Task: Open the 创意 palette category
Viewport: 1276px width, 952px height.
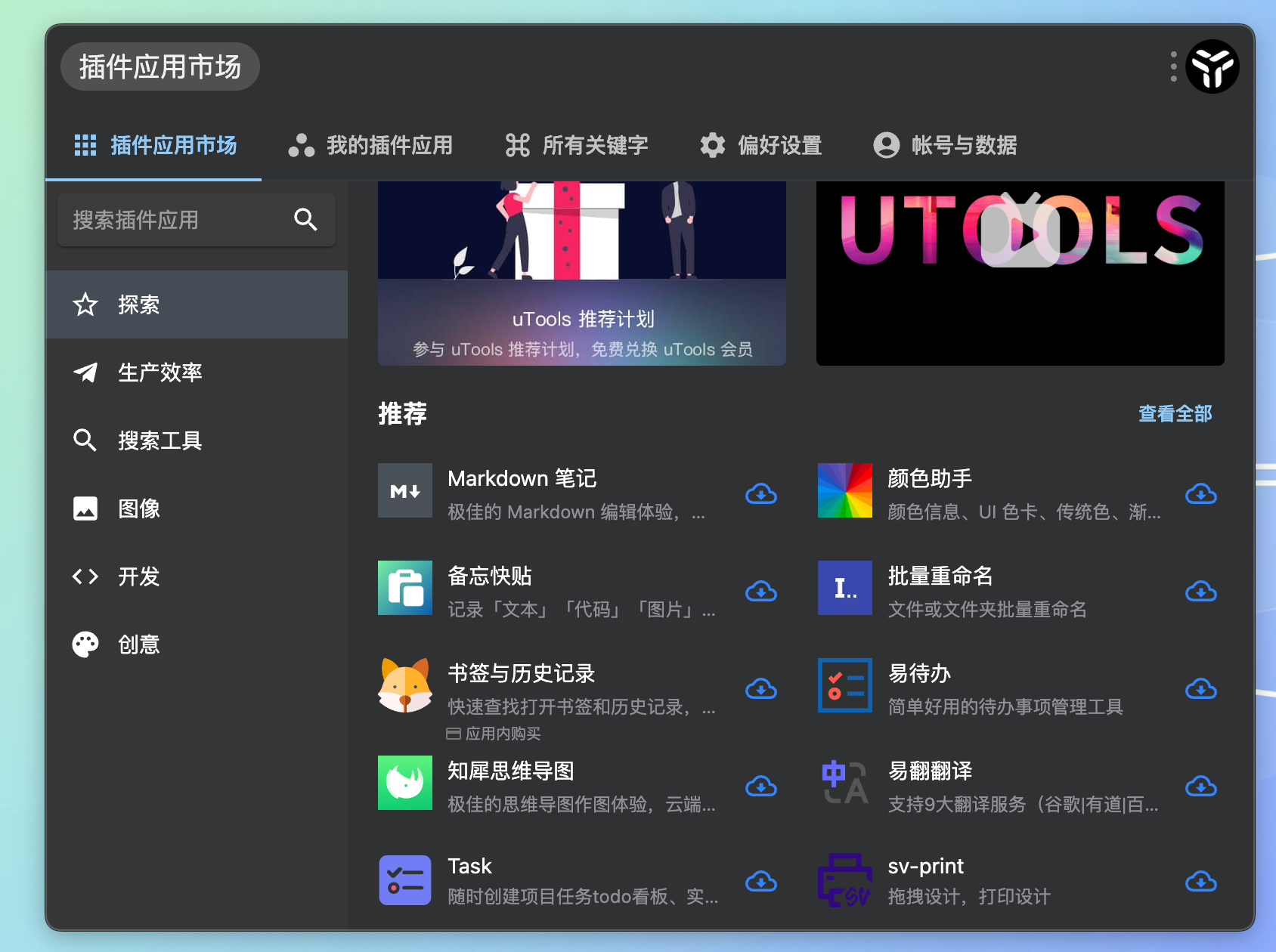Action: pos(138,644)
